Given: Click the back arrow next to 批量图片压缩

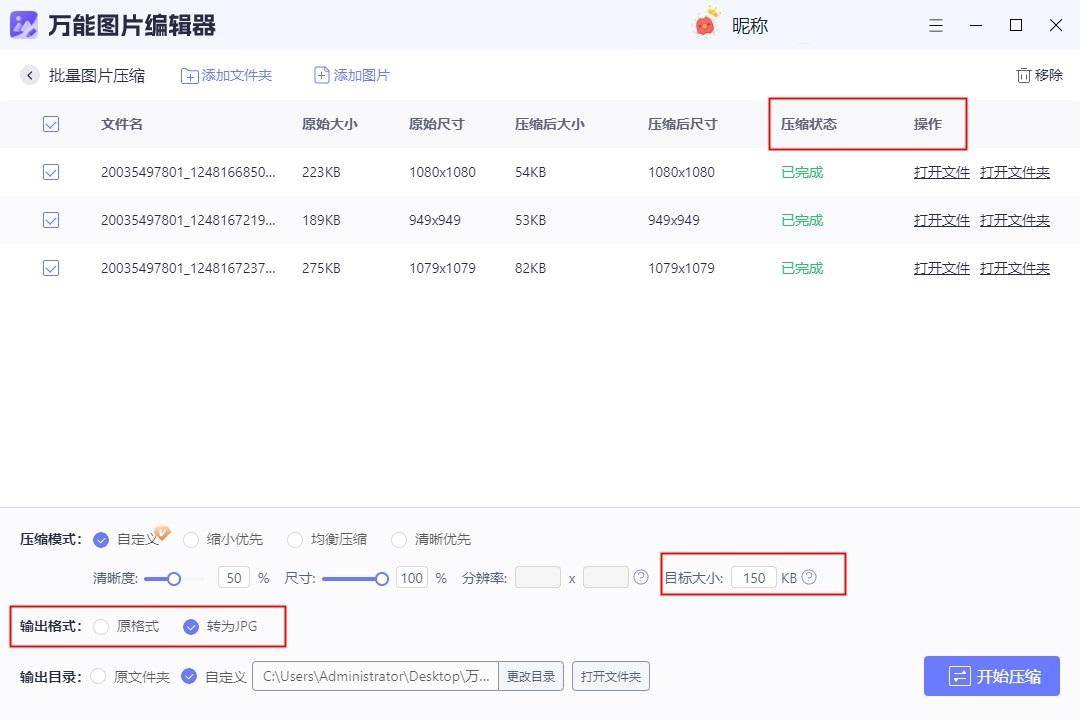Looking at the screenshot, I should 29,75.
